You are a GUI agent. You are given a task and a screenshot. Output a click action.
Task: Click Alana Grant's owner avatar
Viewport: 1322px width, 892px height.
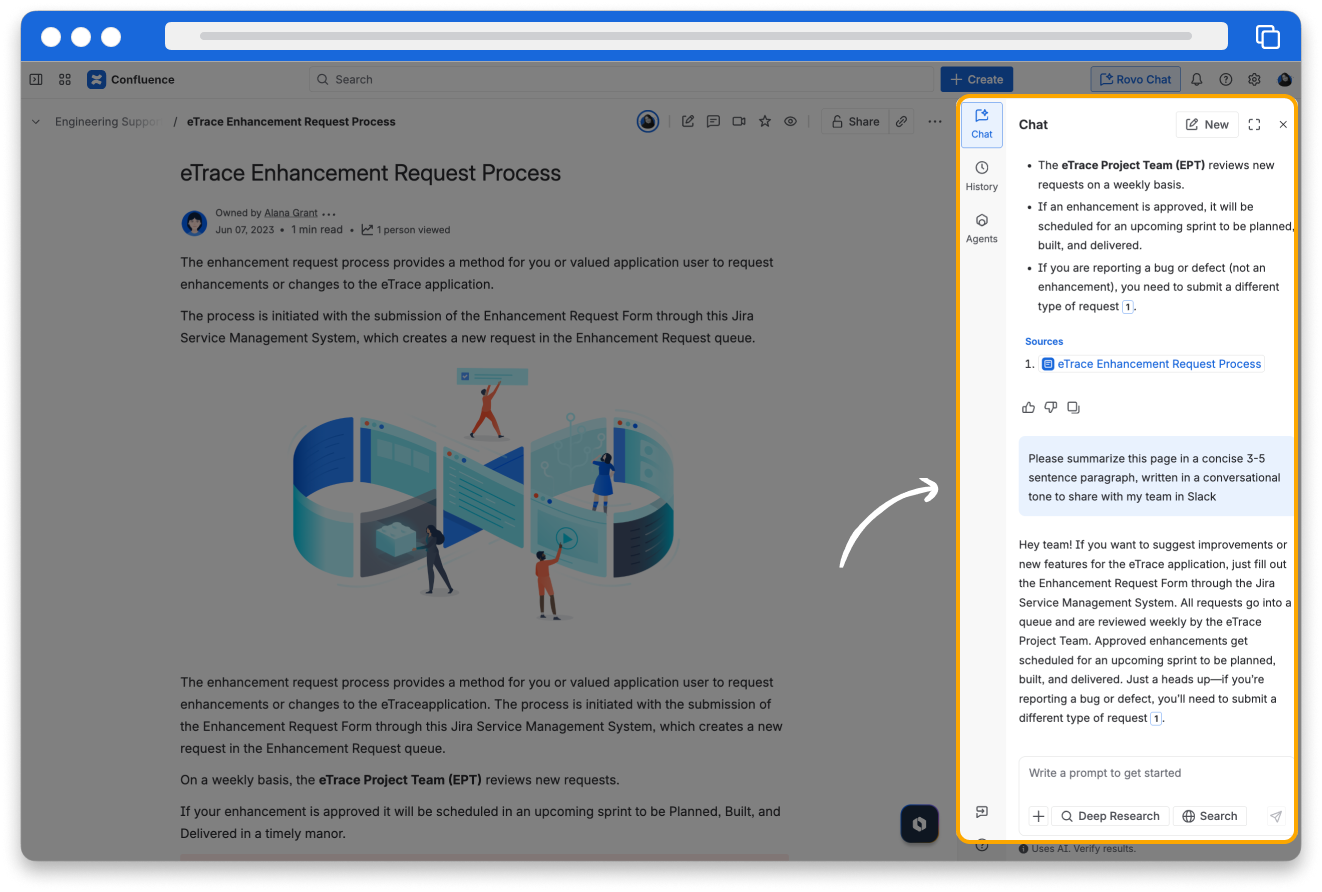click(x=194, y=222)
